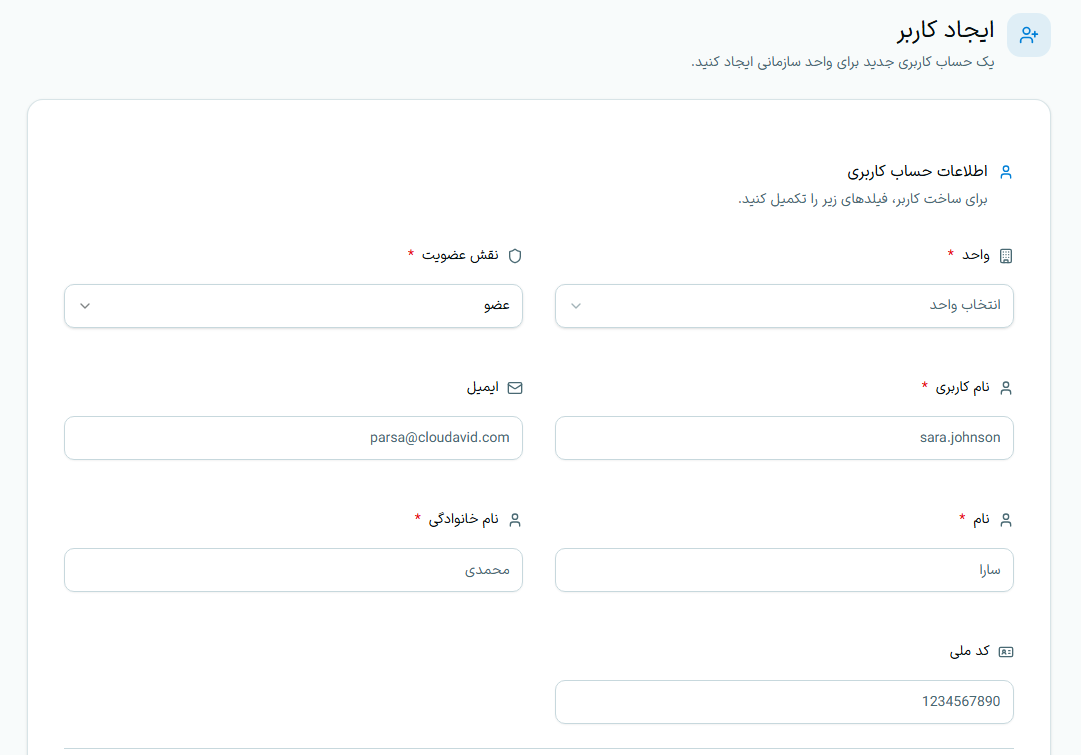Viewport: 1081px width, 755px height.
Task: Click the اطلاعات حساب کاربری section title
Action: point(917,171)
